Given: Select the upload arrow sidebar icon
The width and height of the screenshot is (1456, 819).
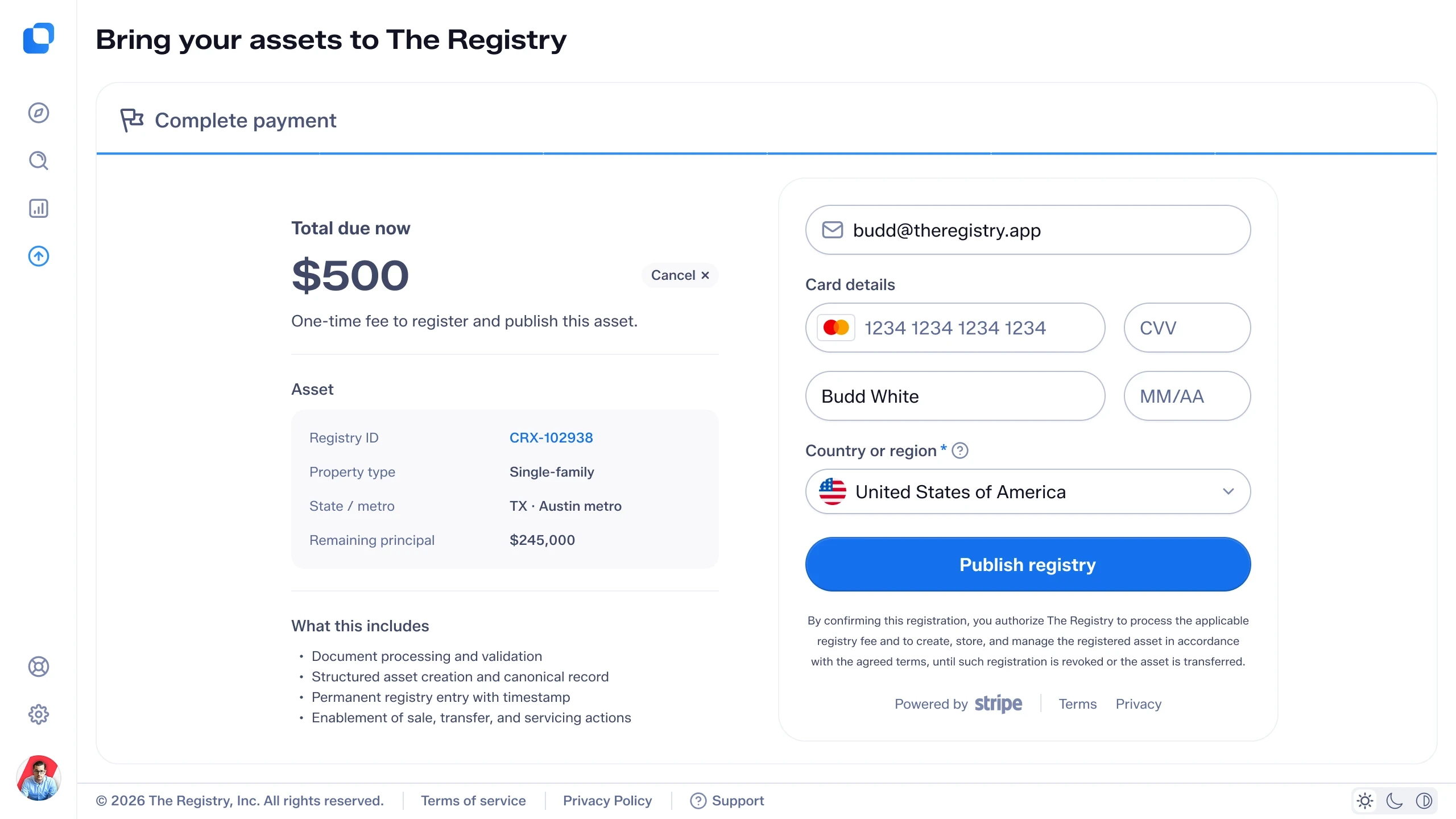Looking at the screenshot, I should pyautogui.click(x=39, y=256).
